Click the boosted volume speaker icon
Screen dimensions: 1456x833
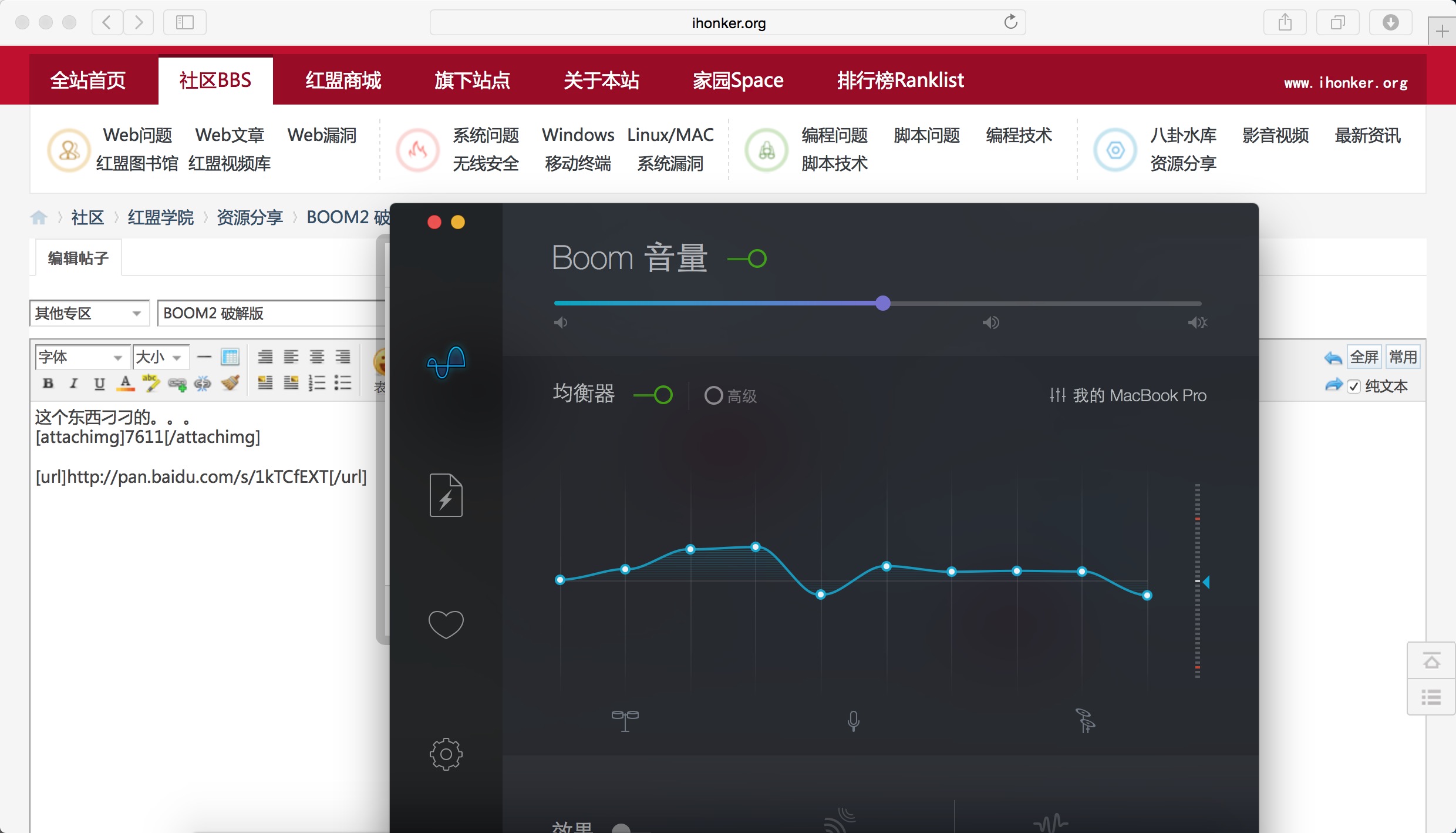tap(1198, 323)
